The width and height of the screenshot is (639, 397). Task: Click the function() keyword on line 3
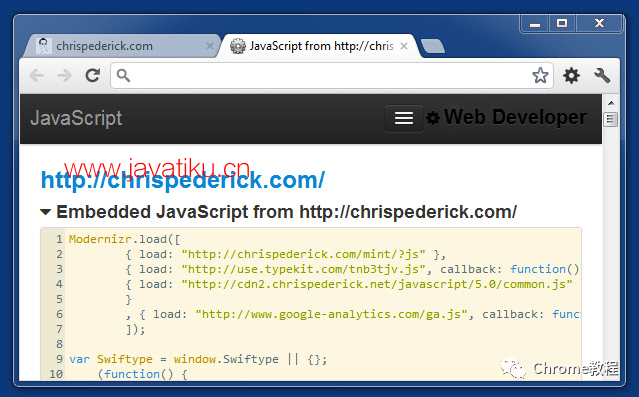(545, 269)
